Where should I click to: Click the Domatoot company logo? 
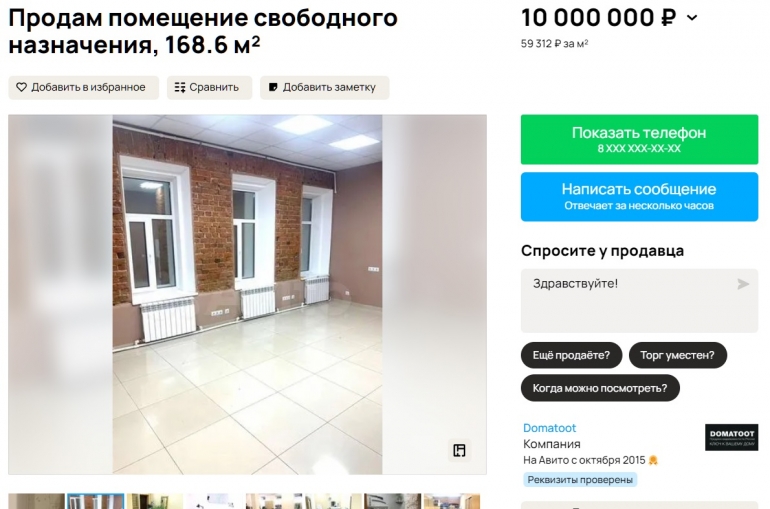tap(732, 437)
